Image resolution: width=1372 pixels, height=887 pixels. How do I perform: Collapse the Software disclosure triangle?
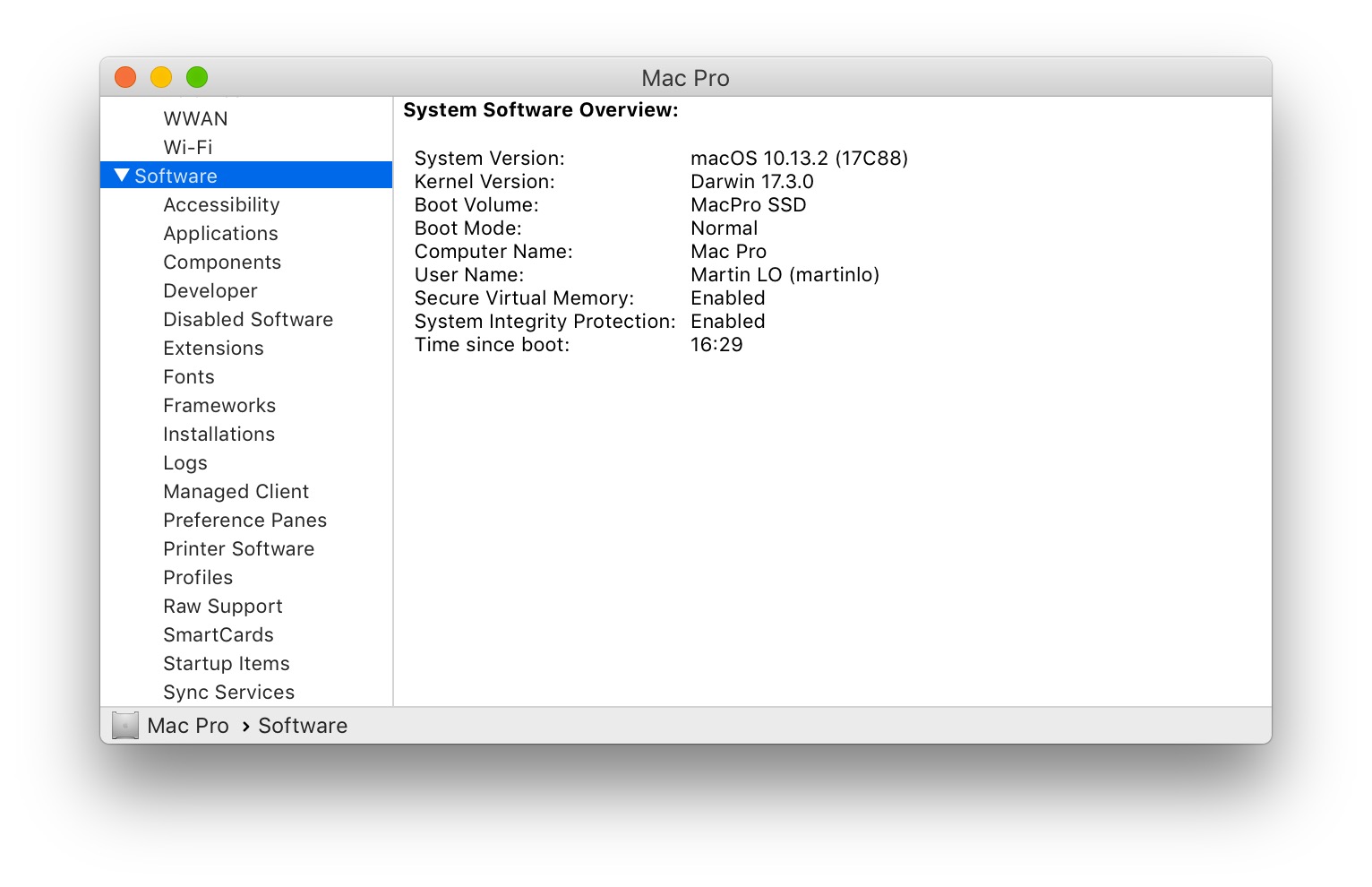123,176
